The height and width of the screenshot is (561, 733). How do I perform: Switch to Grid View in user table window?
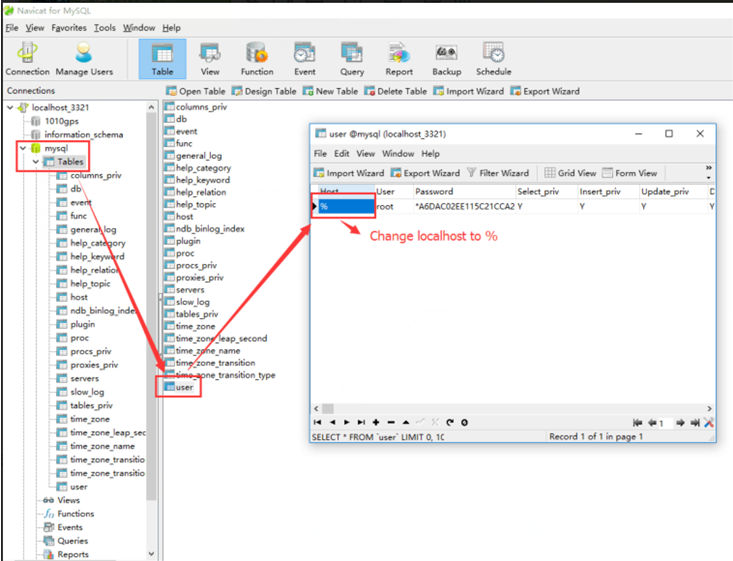point(570,173)
